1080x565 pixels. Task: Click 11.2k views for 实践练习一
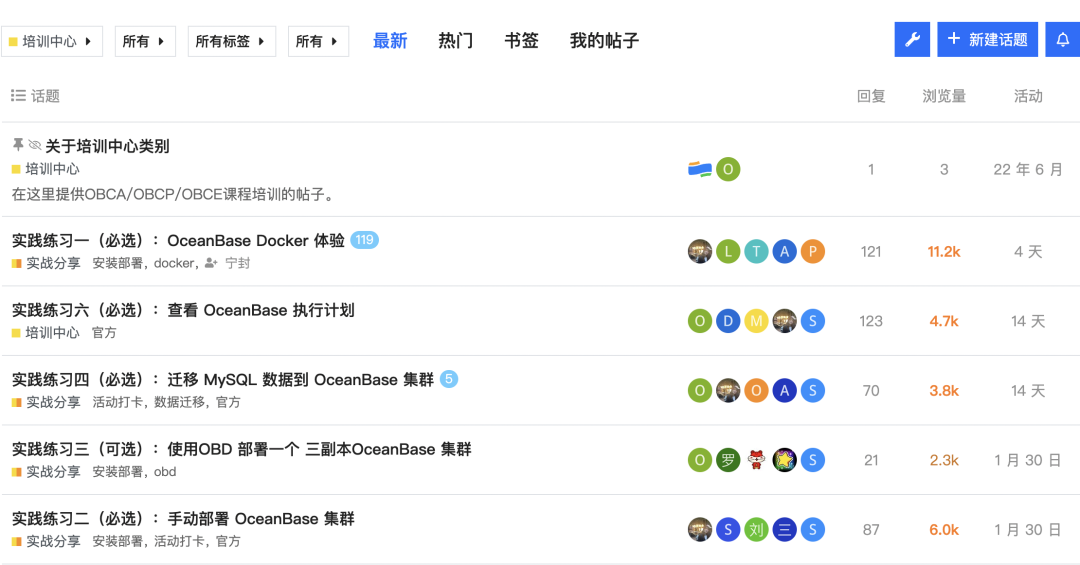pos(944,251)
